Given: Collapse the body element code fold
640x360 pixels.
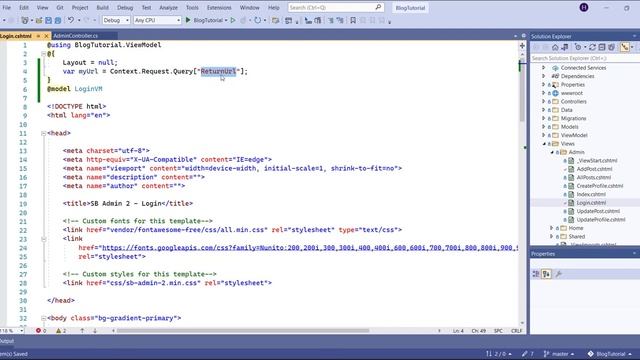Looking at the screenshot, I should 43,318.
